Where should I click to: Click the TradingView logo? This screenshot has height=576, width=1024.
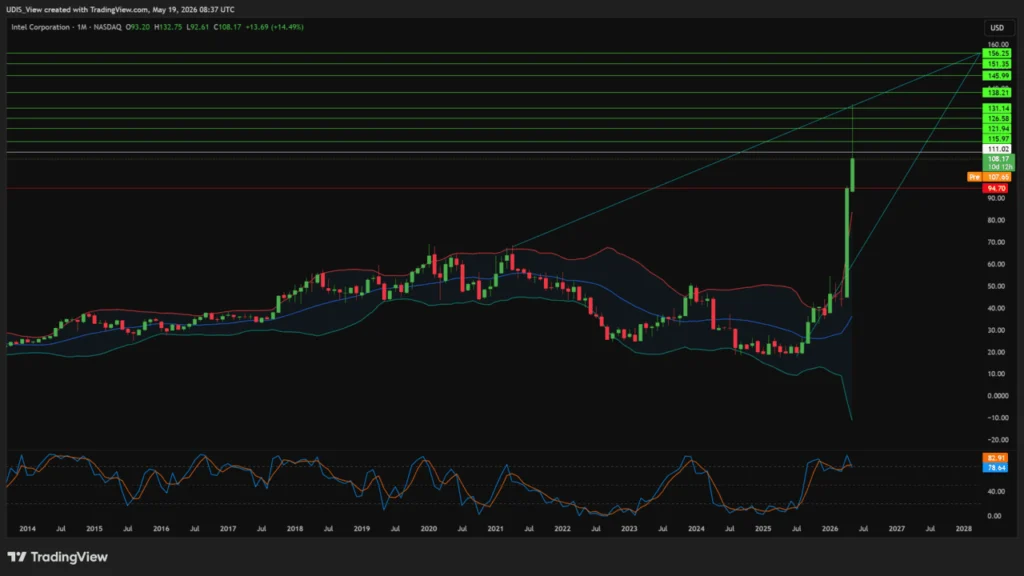pos(57,557)
